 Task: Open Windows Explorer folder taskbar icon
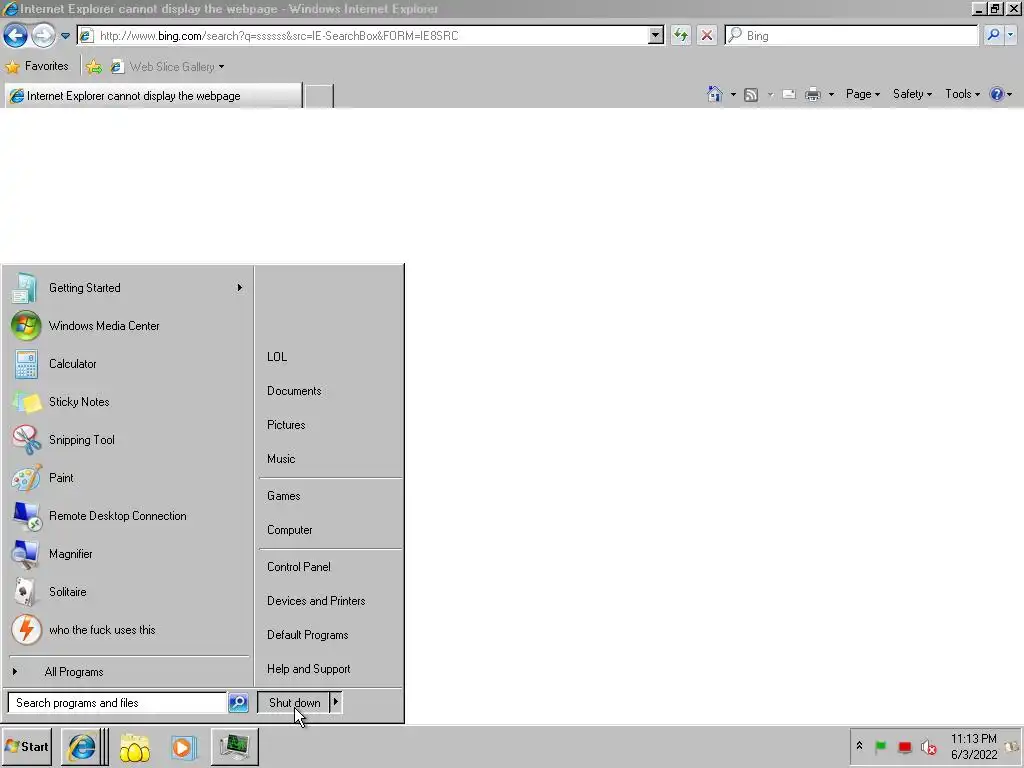135,746
